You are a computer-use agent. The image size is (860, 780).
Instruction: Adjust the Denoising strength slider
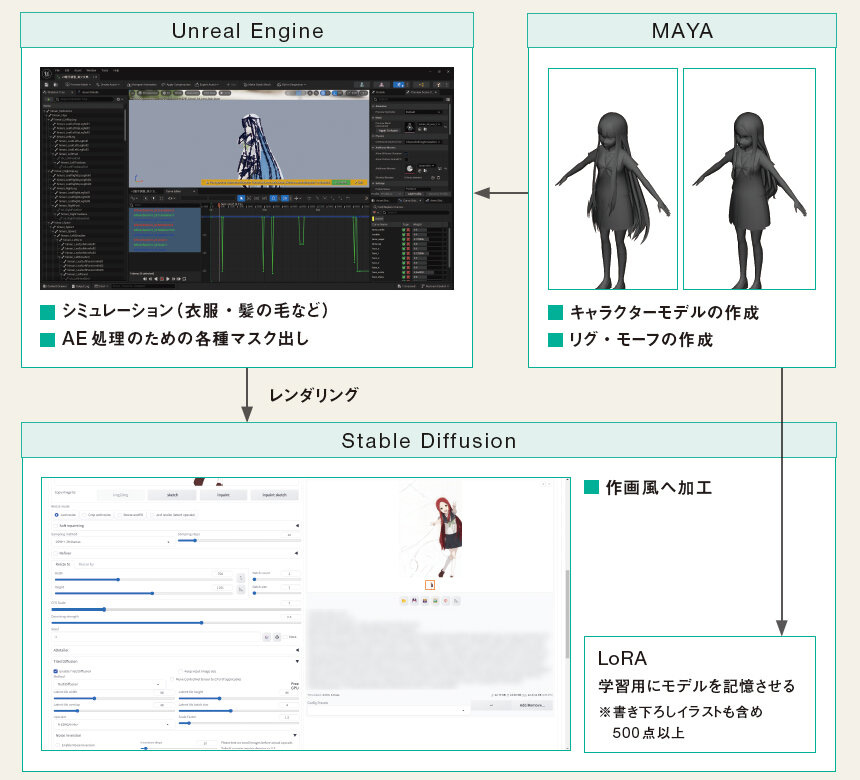[176, 623]
